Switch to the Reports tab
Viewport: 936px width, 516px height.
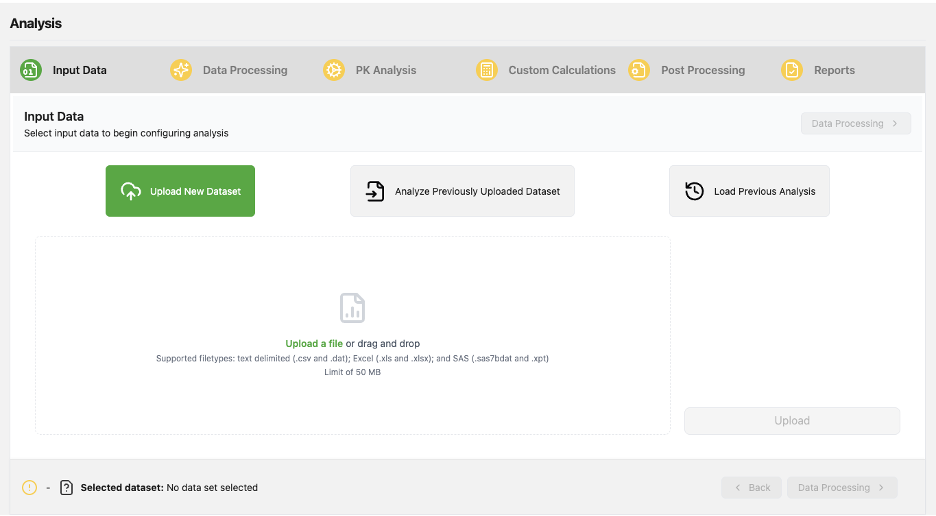click(834, 70)
